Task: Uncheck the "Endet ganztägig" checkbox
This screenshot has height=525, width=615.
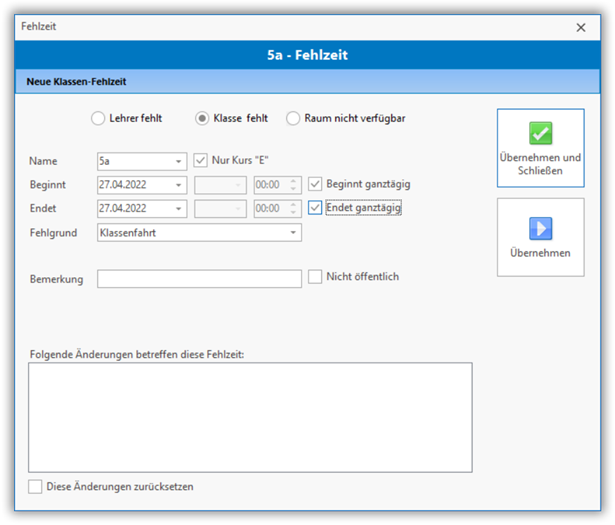Action: [316, 208]
